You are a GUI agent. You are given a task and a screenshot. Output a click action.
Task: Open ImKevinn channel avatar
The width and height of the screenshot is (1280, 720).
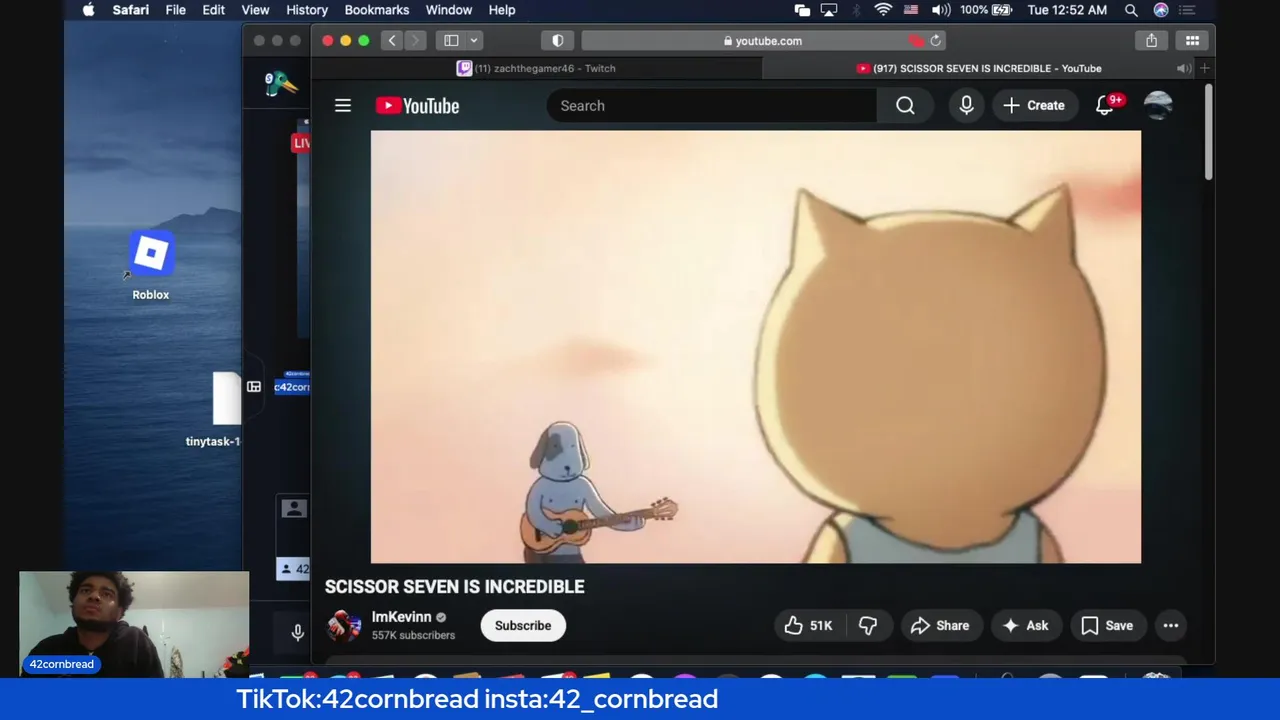point(343,626)
